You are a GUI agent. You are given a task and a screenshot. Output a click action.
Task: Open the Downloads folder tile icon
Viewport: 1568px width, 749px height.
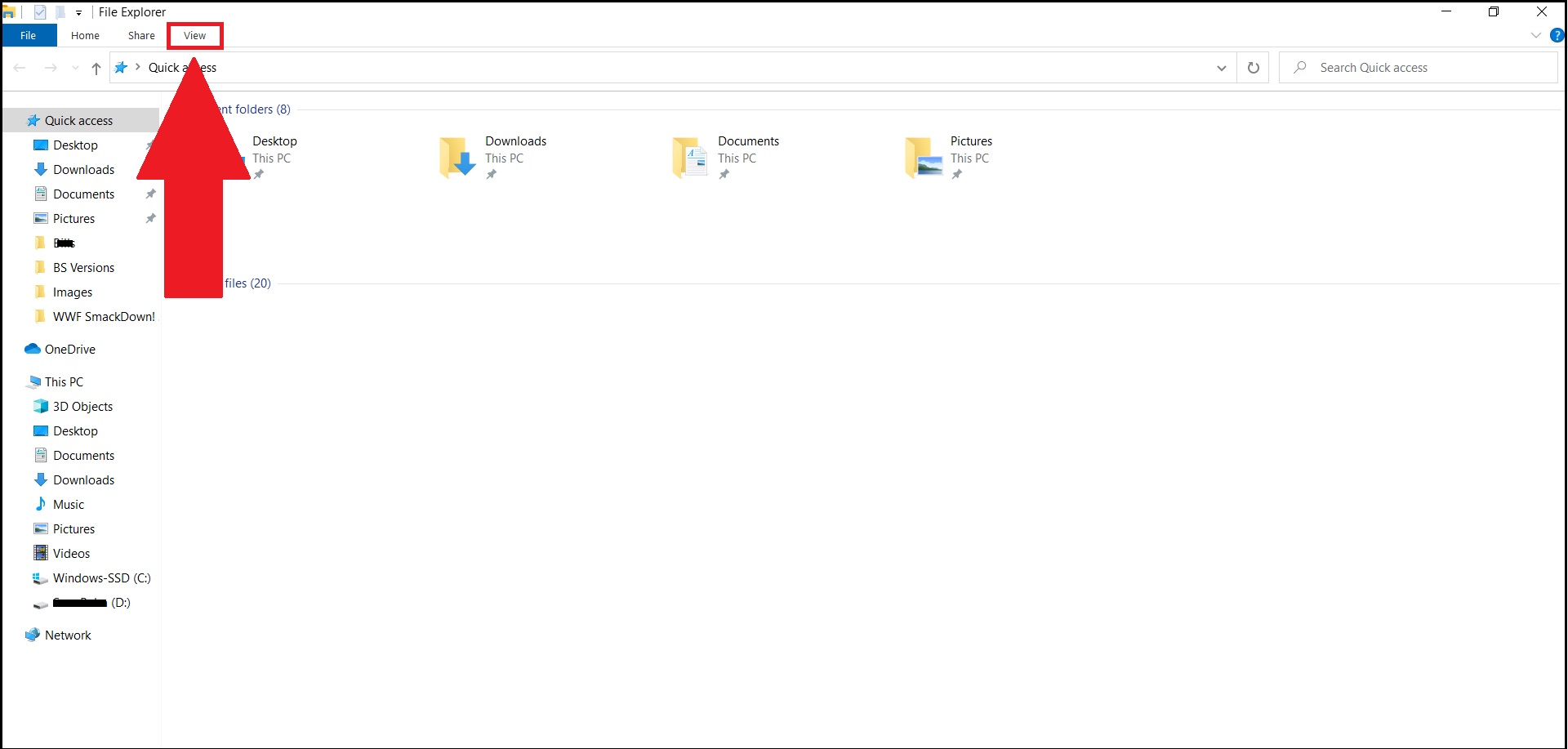(457, 157)
